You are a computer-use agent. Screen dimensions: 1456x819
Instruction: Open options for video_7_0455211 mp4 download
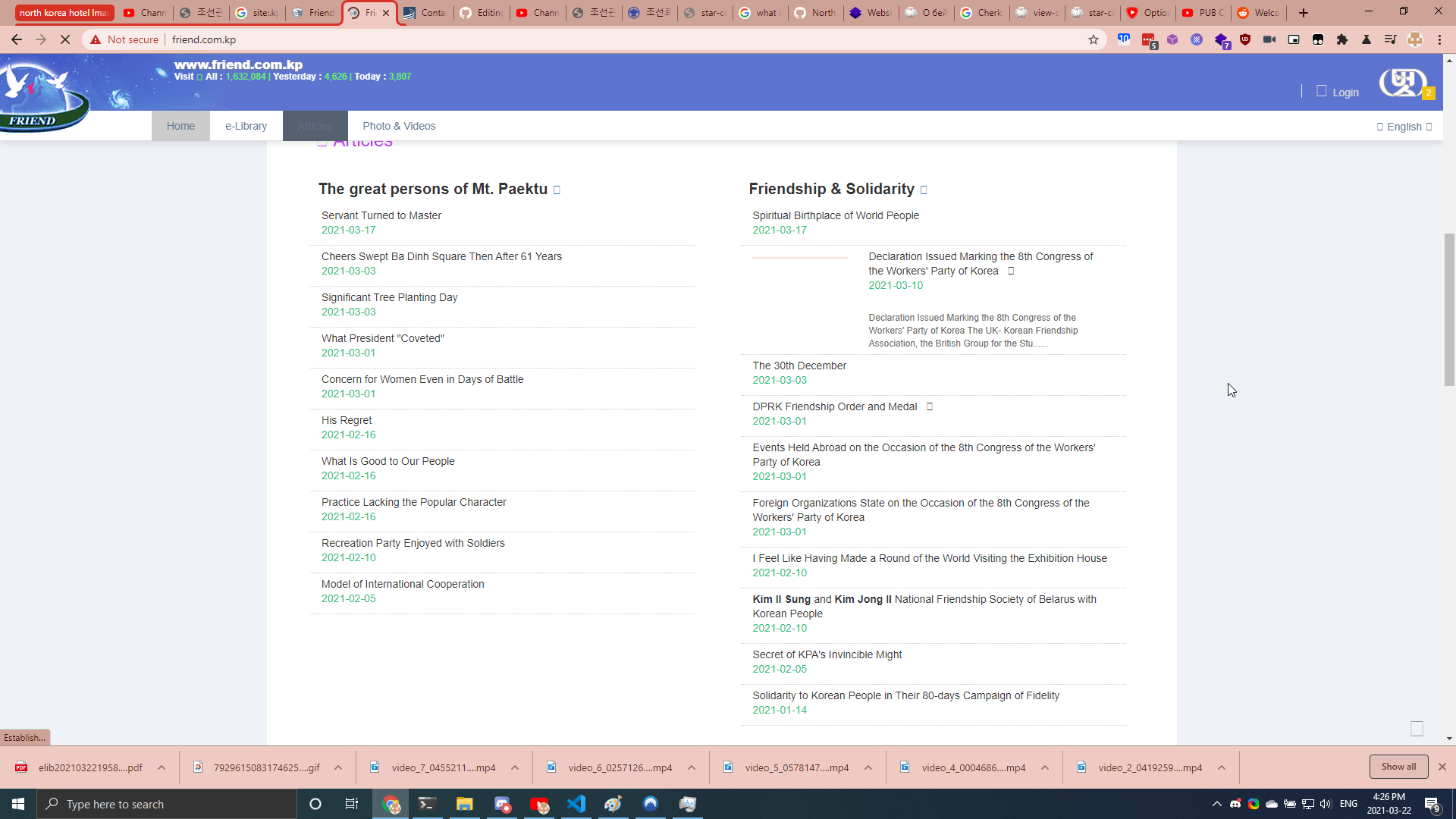pyautogui.click(x=515, y=767)
